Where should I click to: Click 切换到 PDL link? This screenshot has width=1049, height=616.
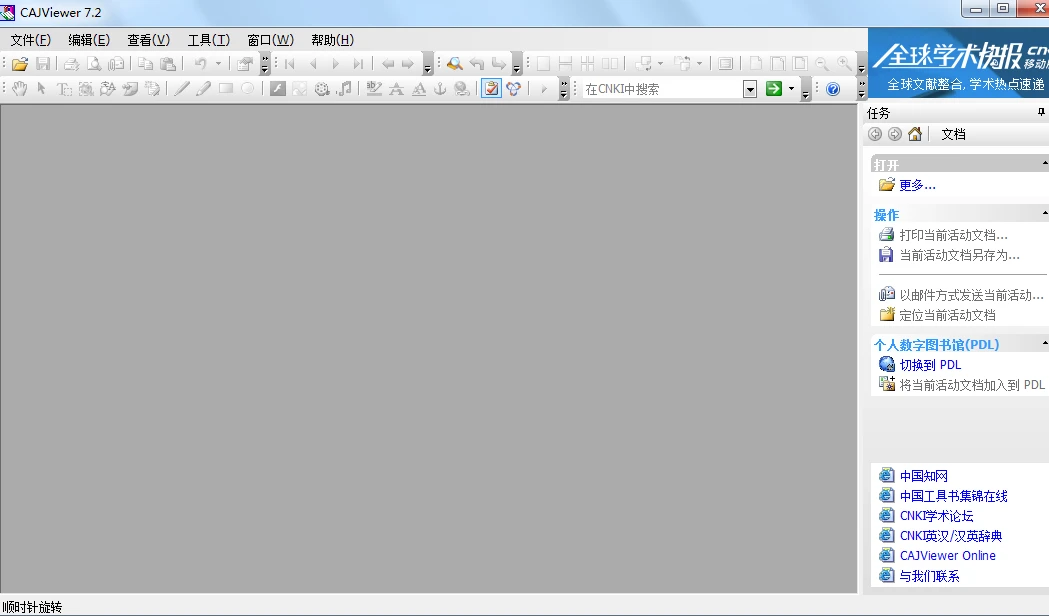tap(930, 365)
